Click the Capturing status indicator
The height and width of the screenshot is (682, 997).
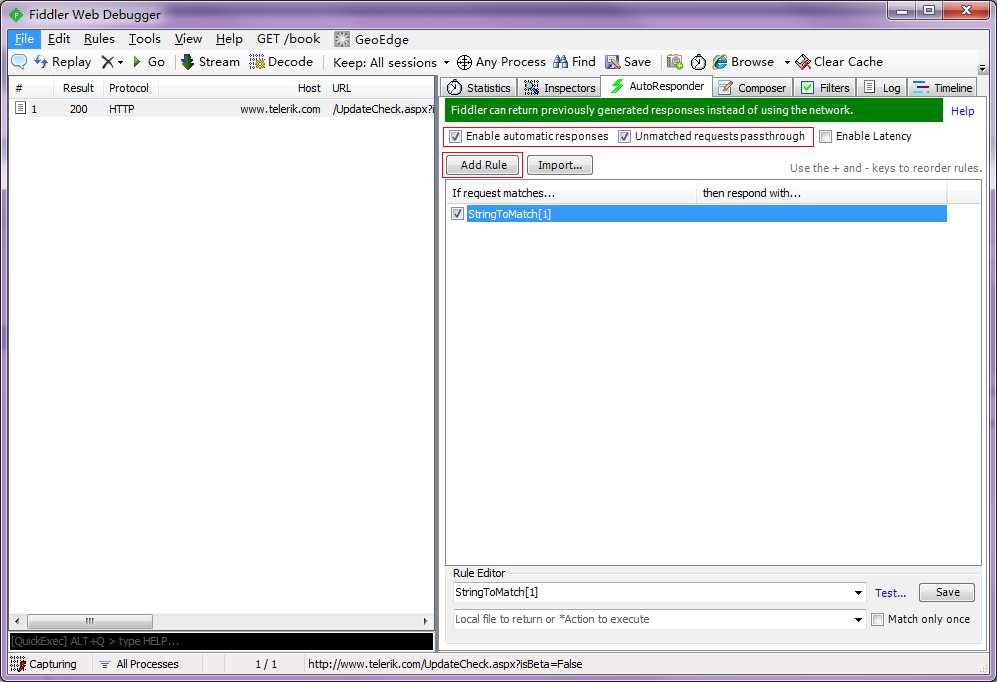(x=43, y=664)
